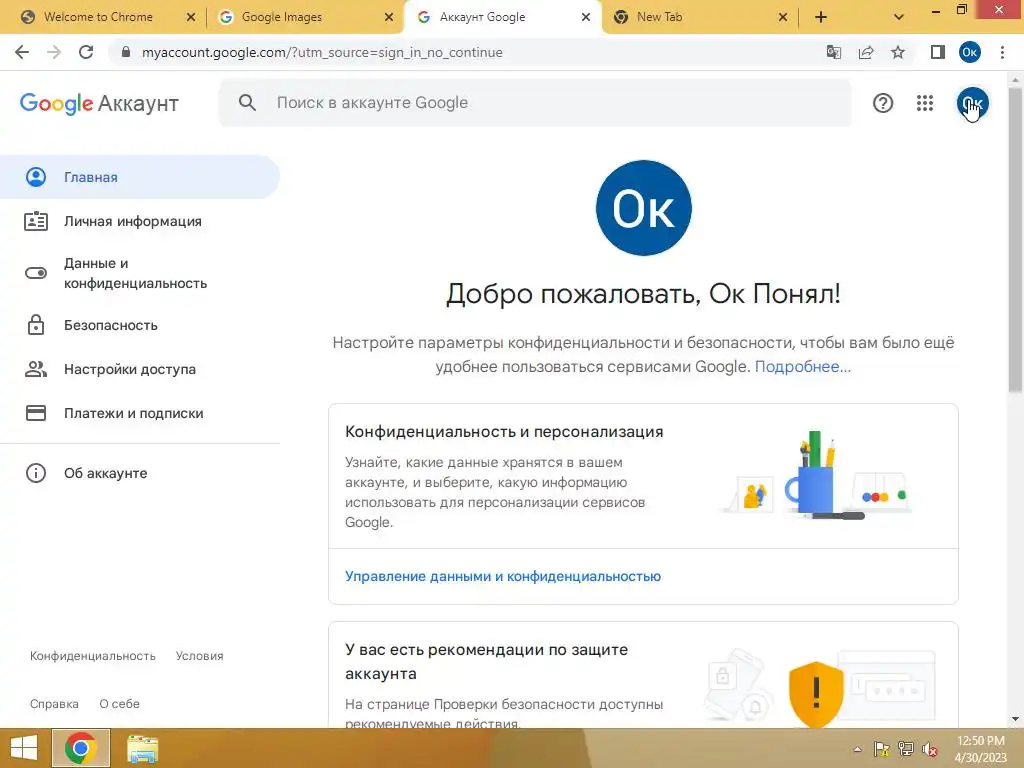The image size is (1024, 768).
Task: Click the Справка footer link
Action: [54, 704]
